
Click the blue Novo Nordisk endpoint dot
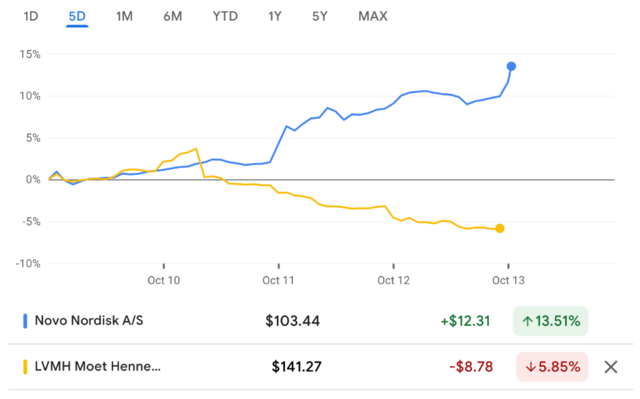coord(511,66)
